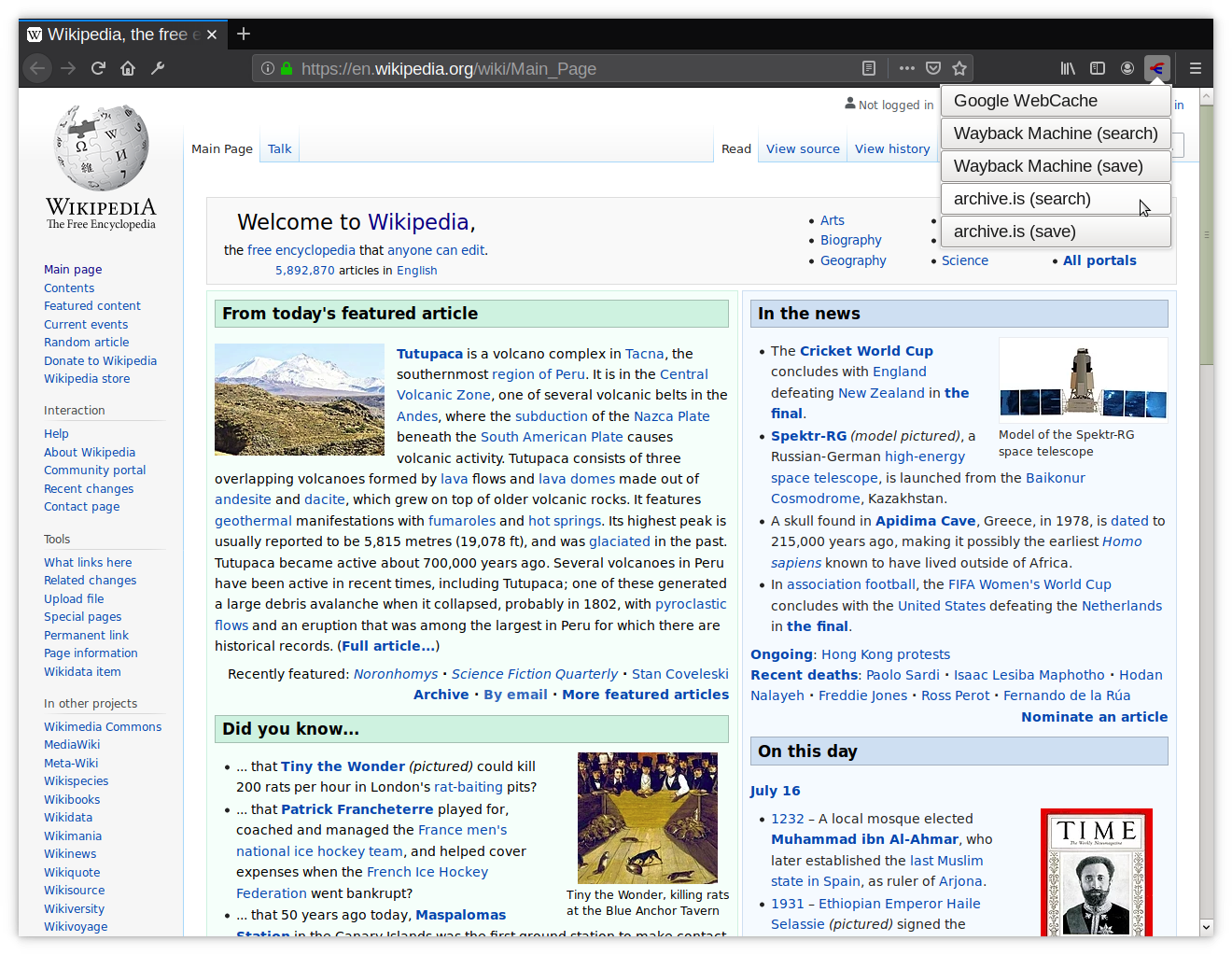Open More featured articles
The image size is (1232, 955).
click(x=645, y=695)
